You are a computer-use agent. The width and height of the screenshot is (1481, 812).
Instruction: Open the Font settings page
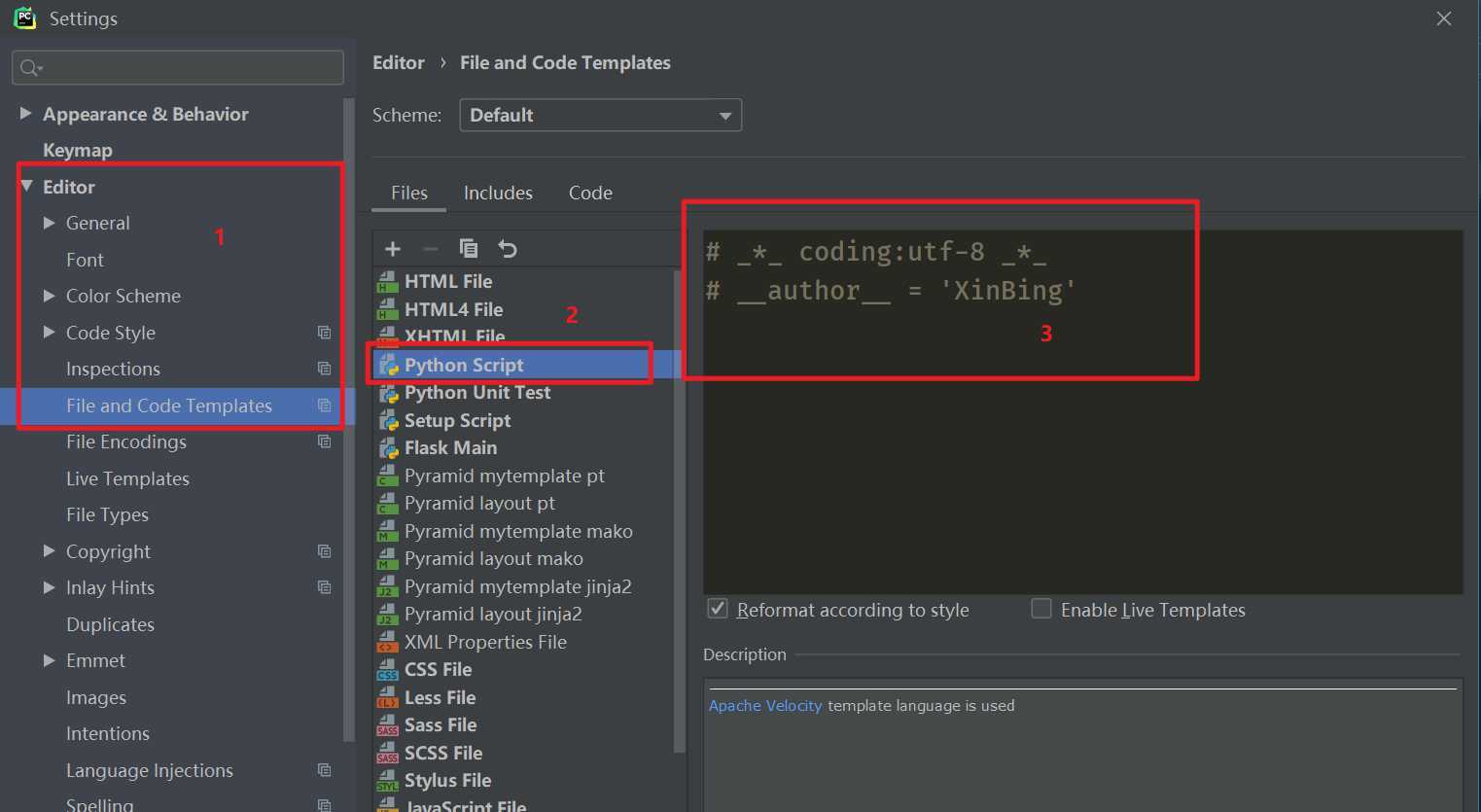click(x=85, y=260)
